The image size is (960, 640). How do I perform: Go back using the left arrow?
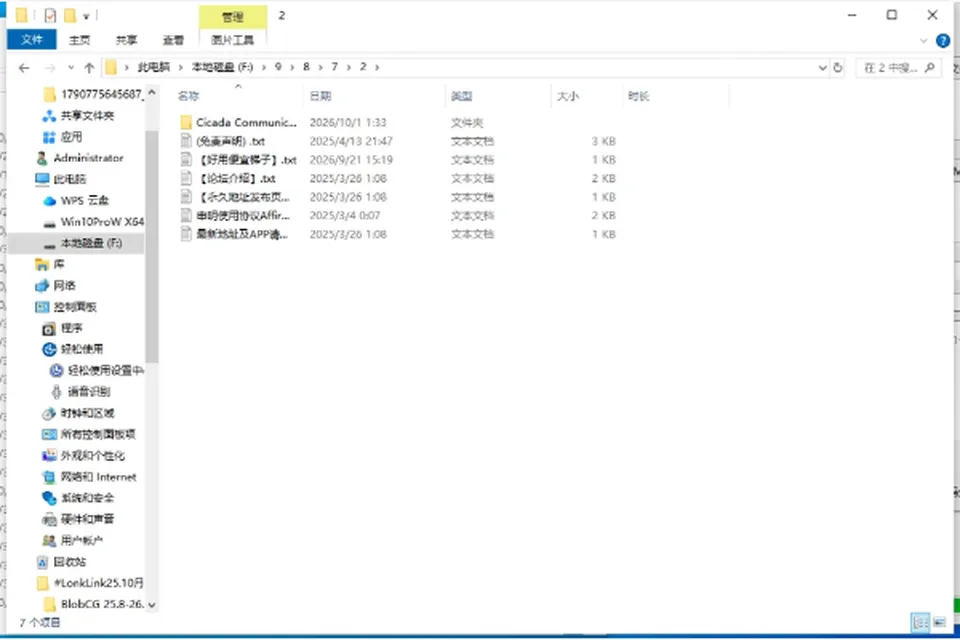24,67
